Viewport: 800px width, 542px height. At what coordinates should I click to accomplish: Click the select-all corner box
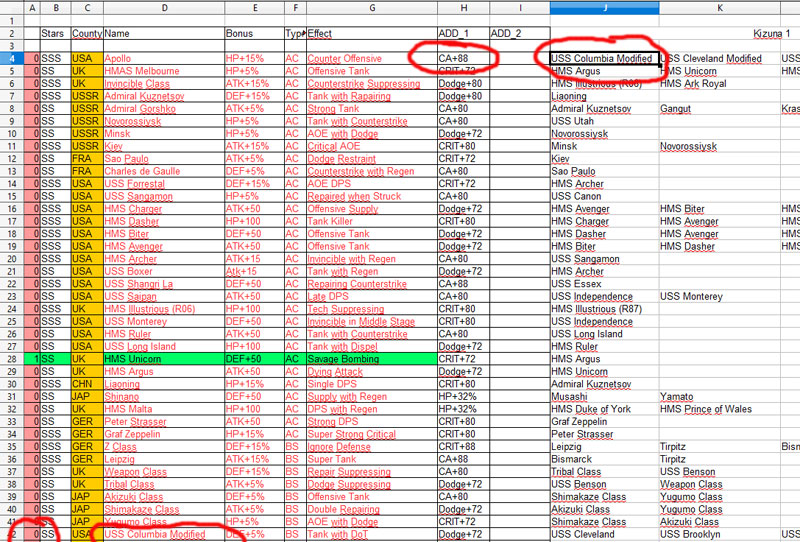coord(9,9)
